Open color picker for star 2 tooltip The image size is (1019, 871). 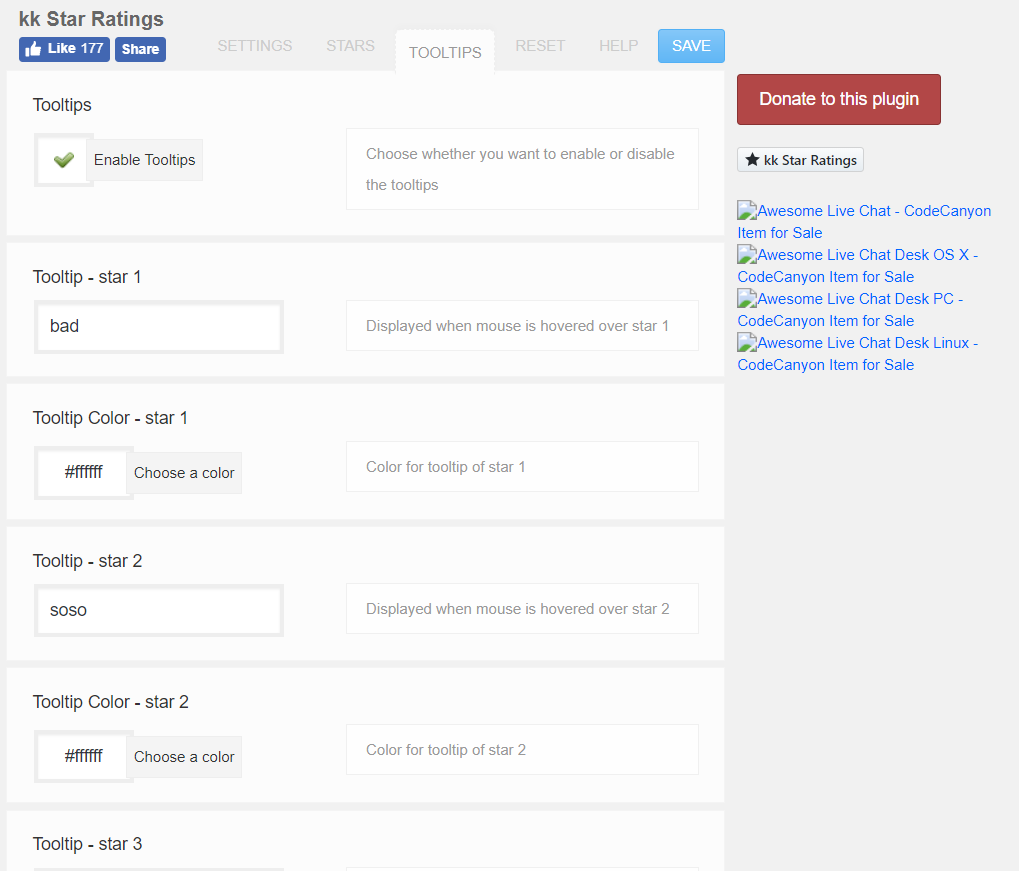click(x=184, y=757)
